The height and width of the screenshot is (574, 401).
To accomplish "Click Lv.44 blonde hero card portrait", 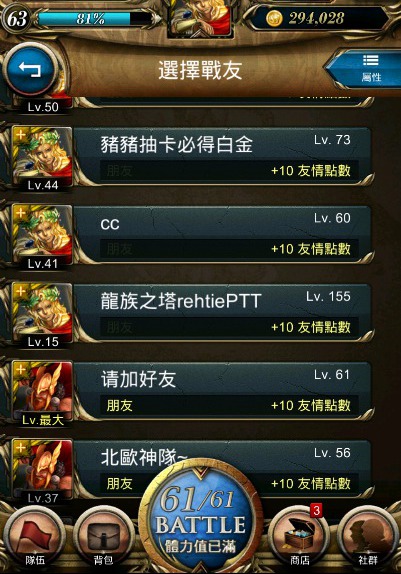I will click(42, 157).
